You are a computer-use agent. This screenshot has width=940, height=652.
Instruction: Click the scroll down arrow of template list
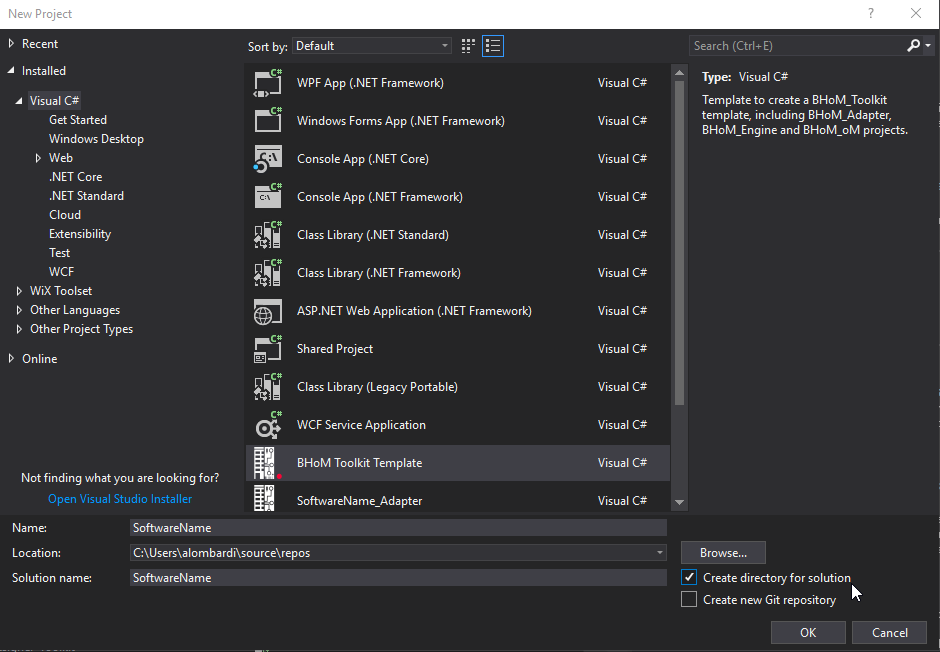[679, 502]
